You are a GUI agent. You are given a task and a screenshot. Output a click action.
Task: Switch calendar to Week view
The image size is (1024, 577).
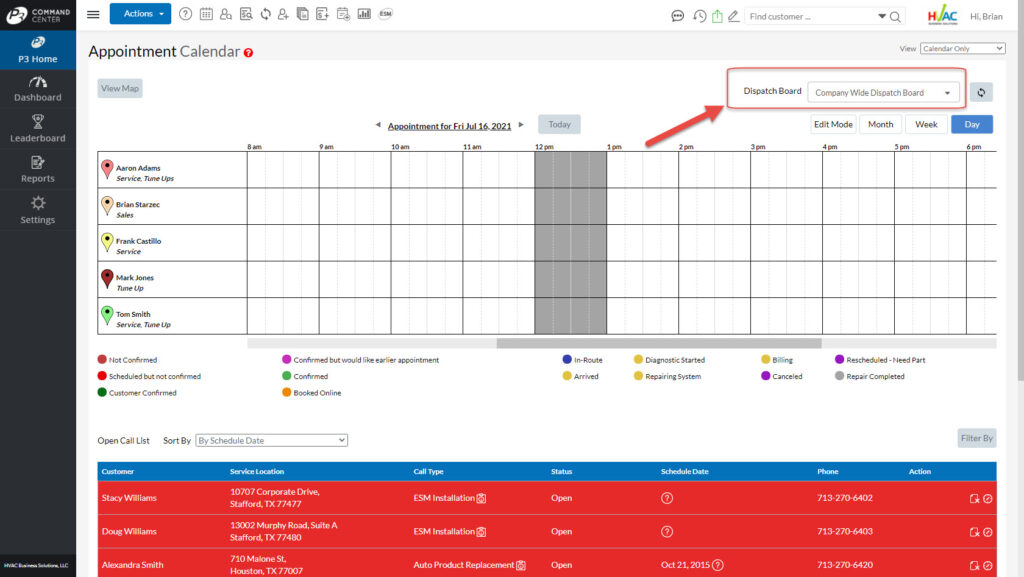(x=926, y=124)
